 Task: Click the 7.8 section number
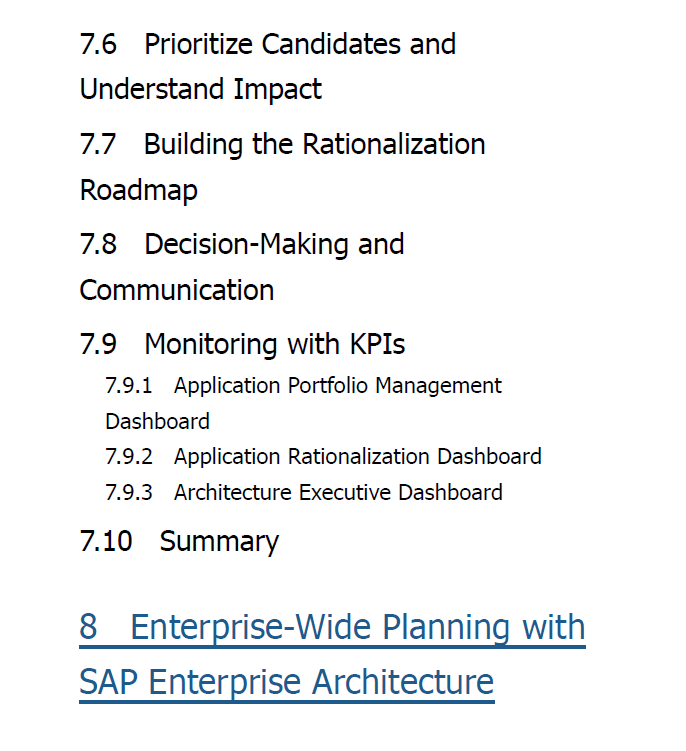tap(98, 245)
